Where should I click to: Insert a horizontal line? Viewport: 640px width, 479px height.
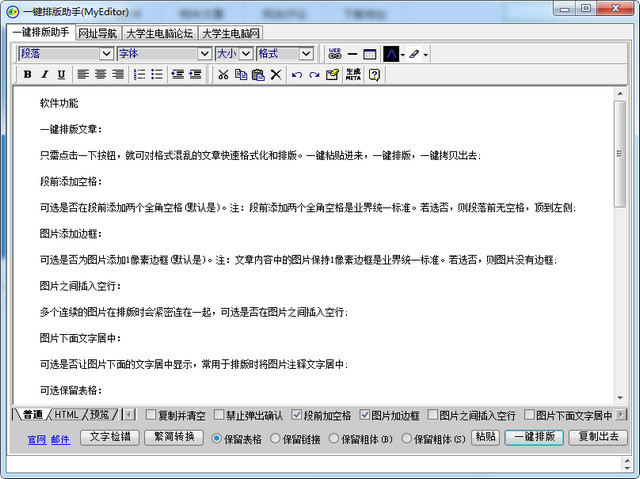point(352,54)
